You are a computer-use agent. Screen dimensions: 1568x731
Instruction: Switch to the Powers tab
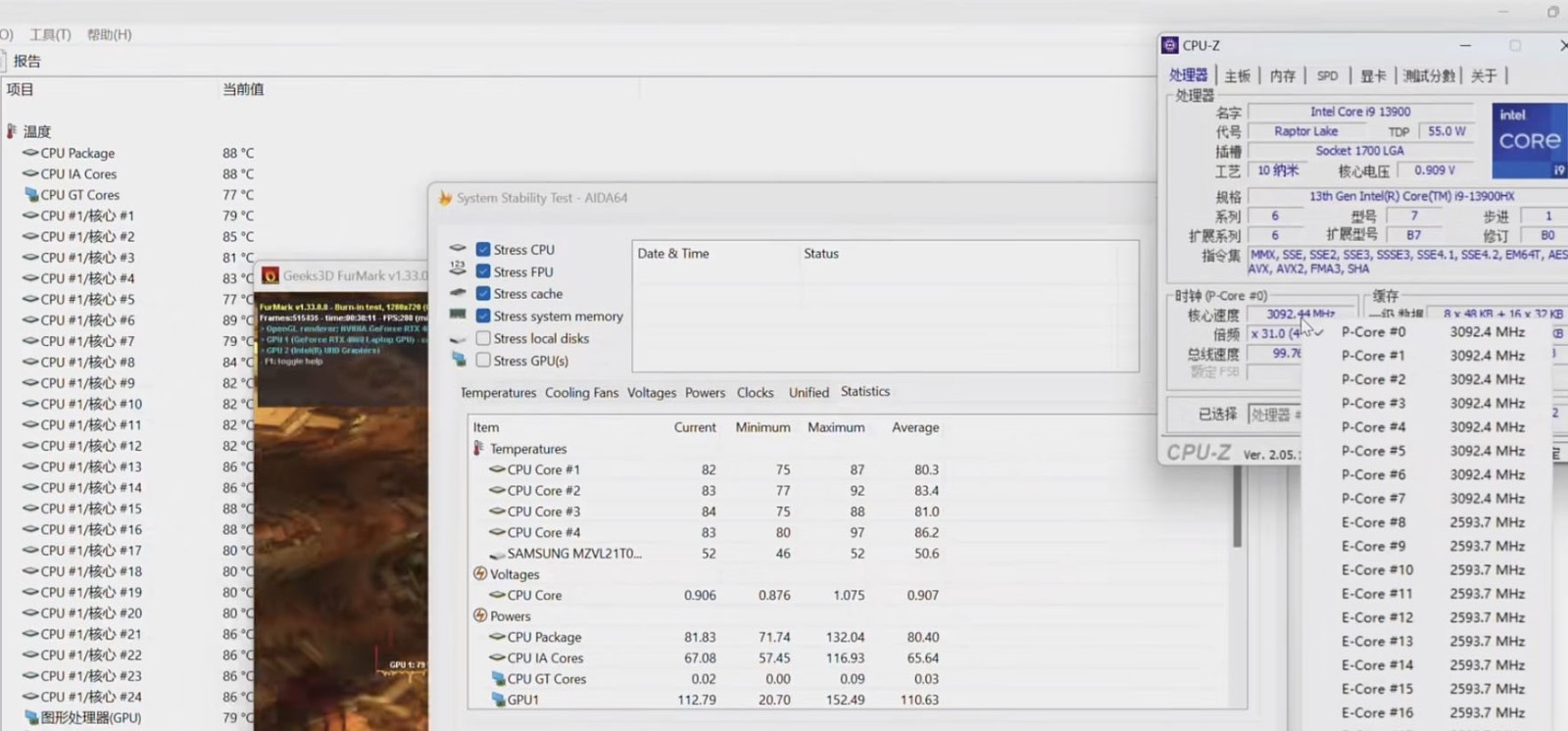point(705,393)
